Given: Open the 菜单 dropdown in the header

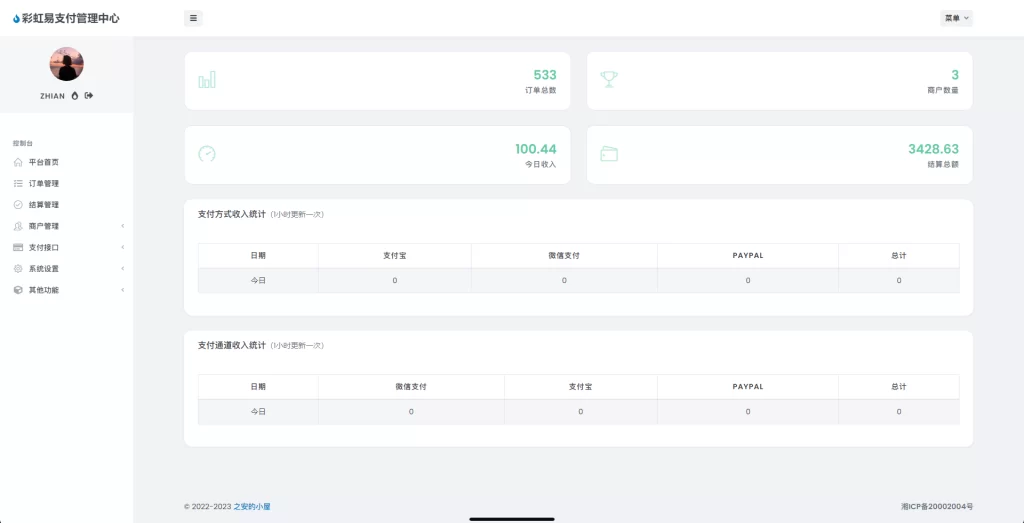Looking at the screenshot, I should pyautogui.click(x=956, y=18).
